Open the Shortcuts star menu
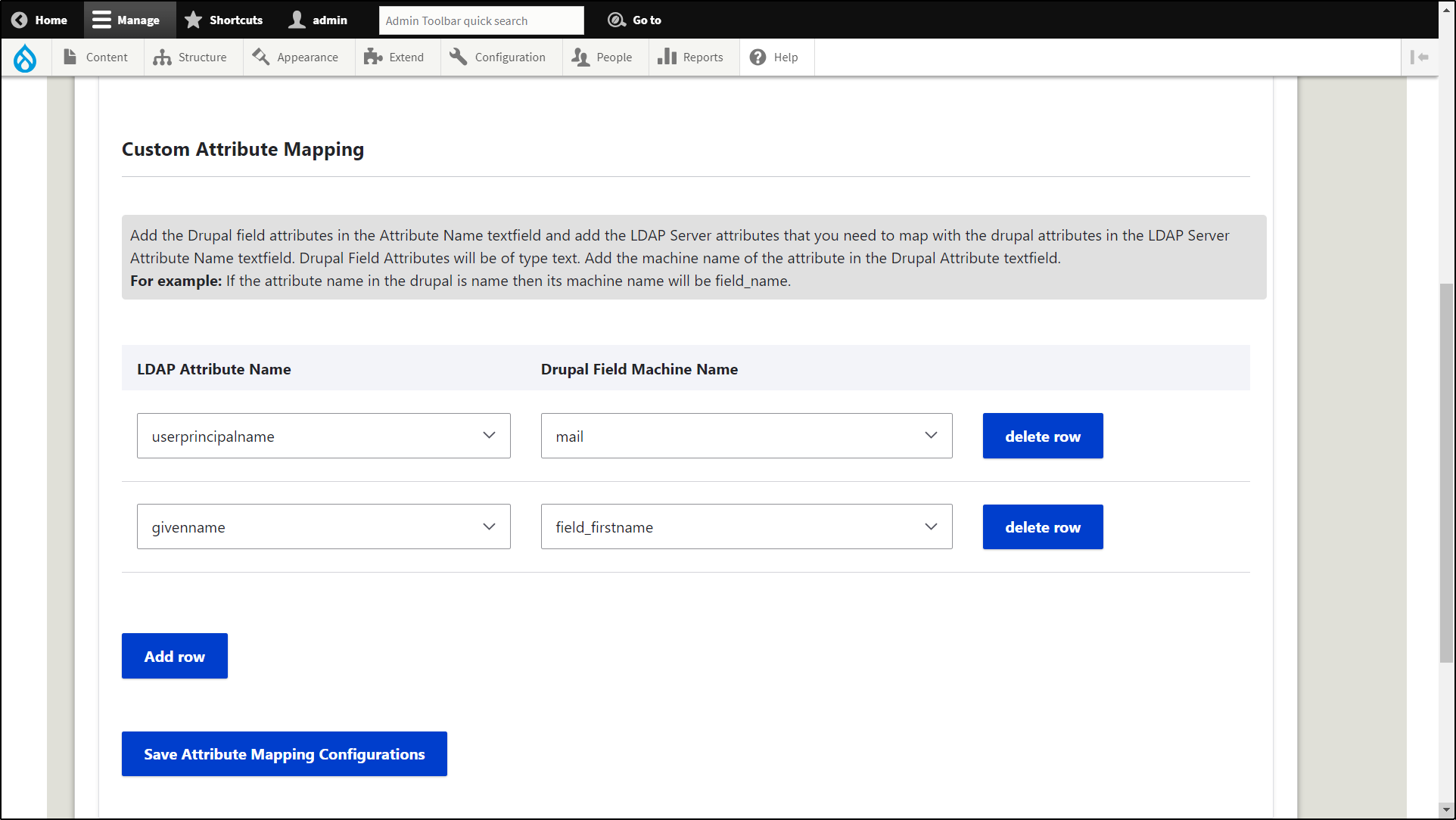 (194, 20)
